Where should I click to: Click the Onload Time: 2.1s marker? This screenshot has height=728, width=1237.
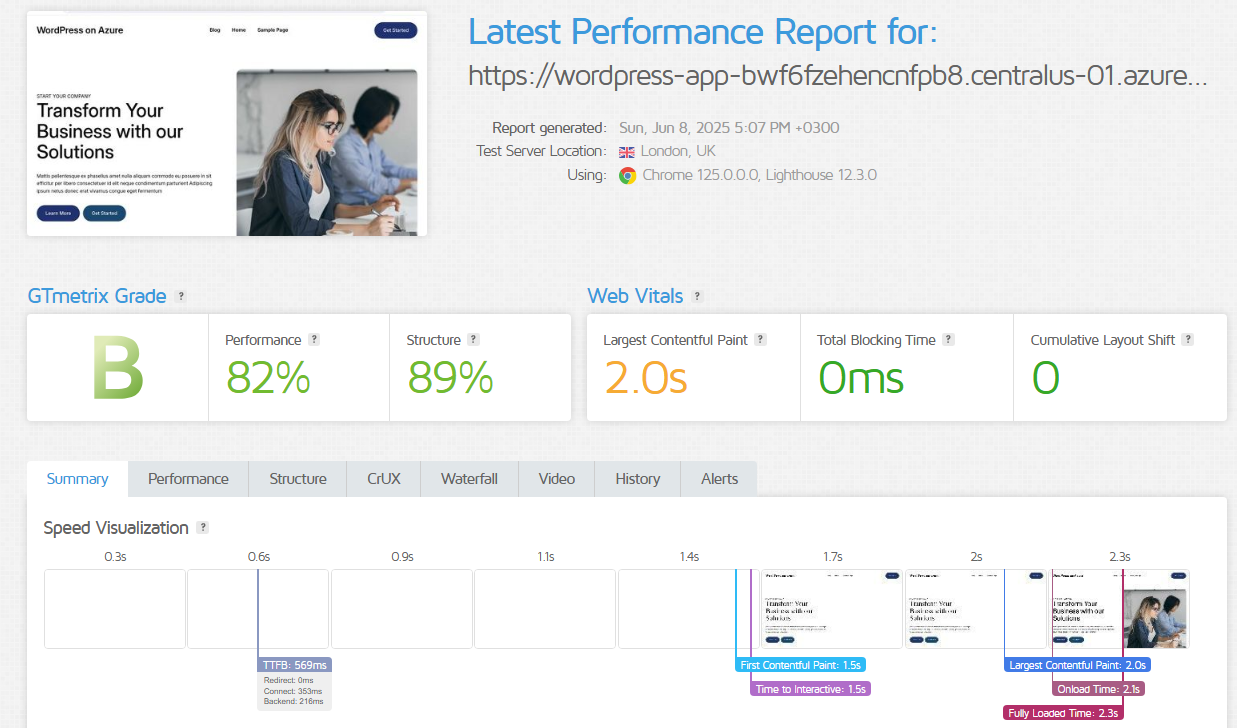tap(1099, 689)
